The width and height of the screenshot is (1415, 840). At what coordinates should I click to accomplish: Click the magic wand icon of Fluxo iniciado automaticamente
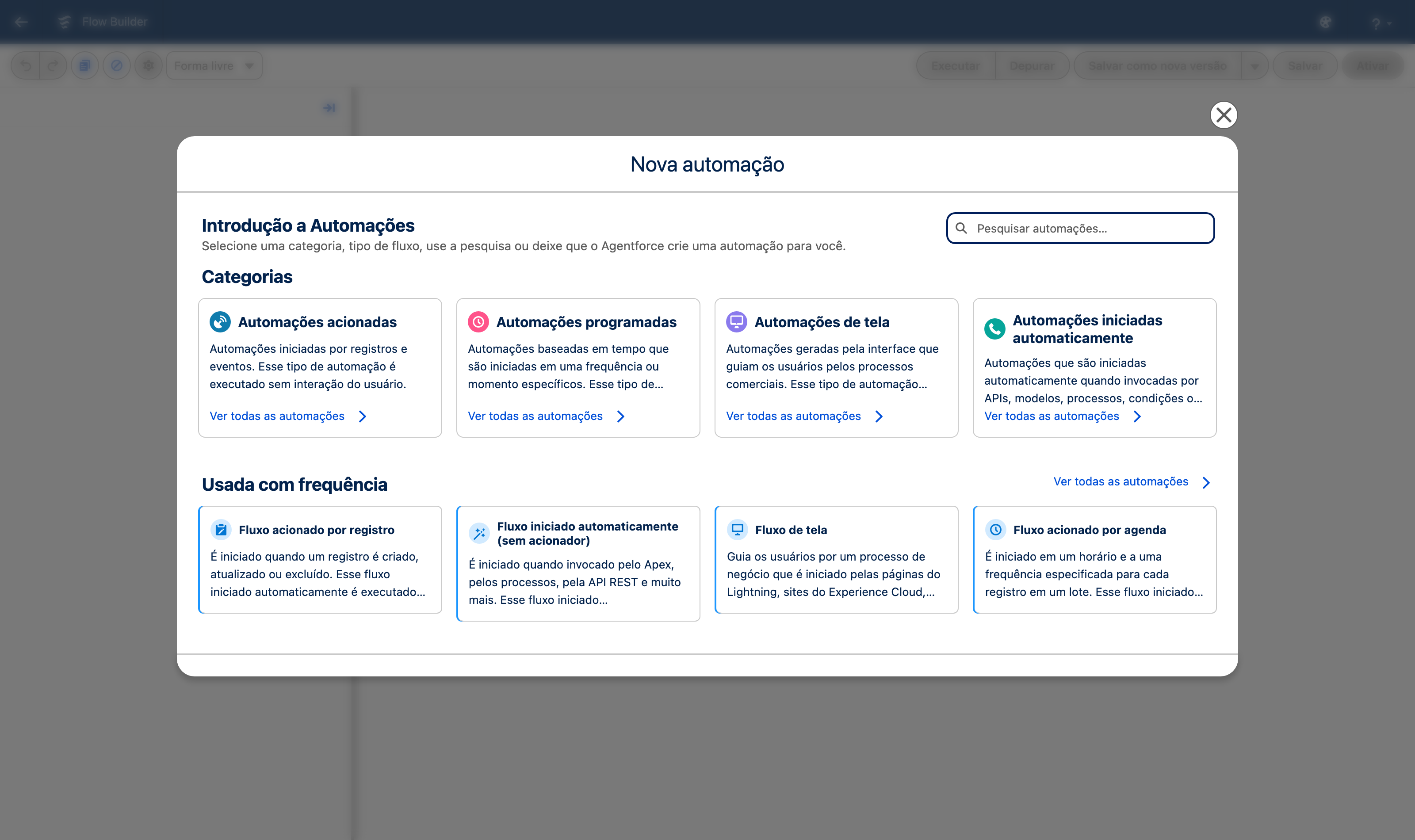pos(479,533)
